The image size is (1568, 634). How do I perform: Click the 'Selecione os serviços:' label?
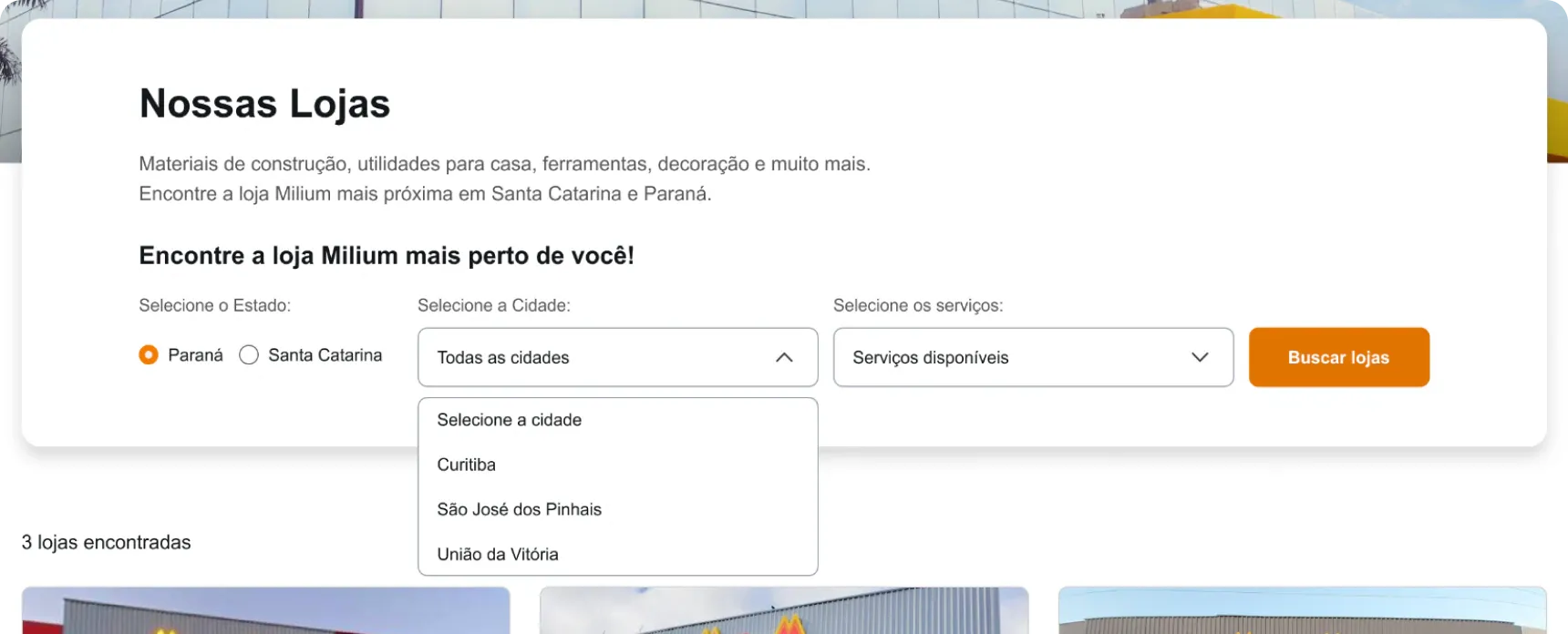coord(918,305)
